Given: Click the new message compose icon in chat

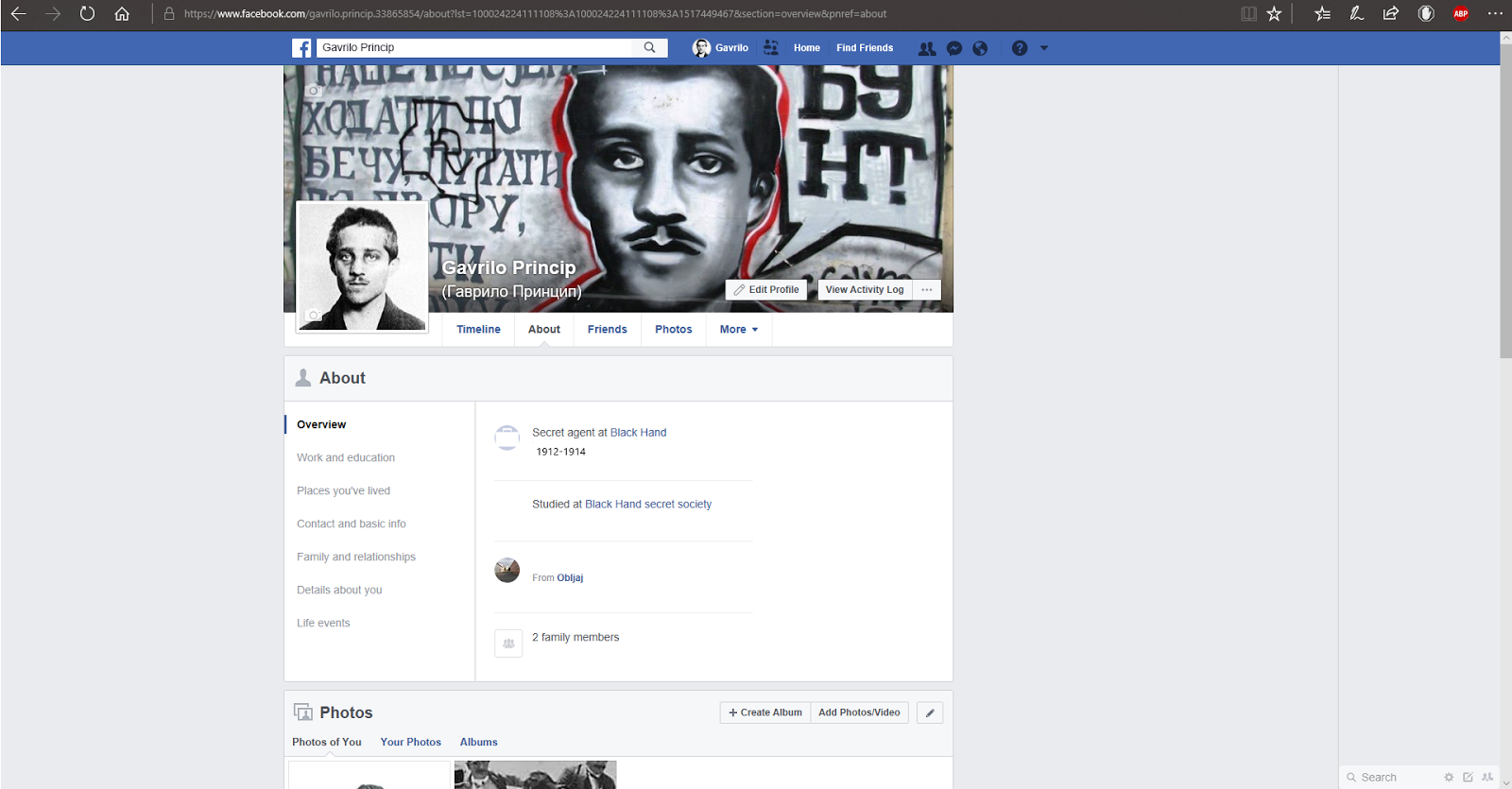Looking at the screenshot, I should (1468, 778).
